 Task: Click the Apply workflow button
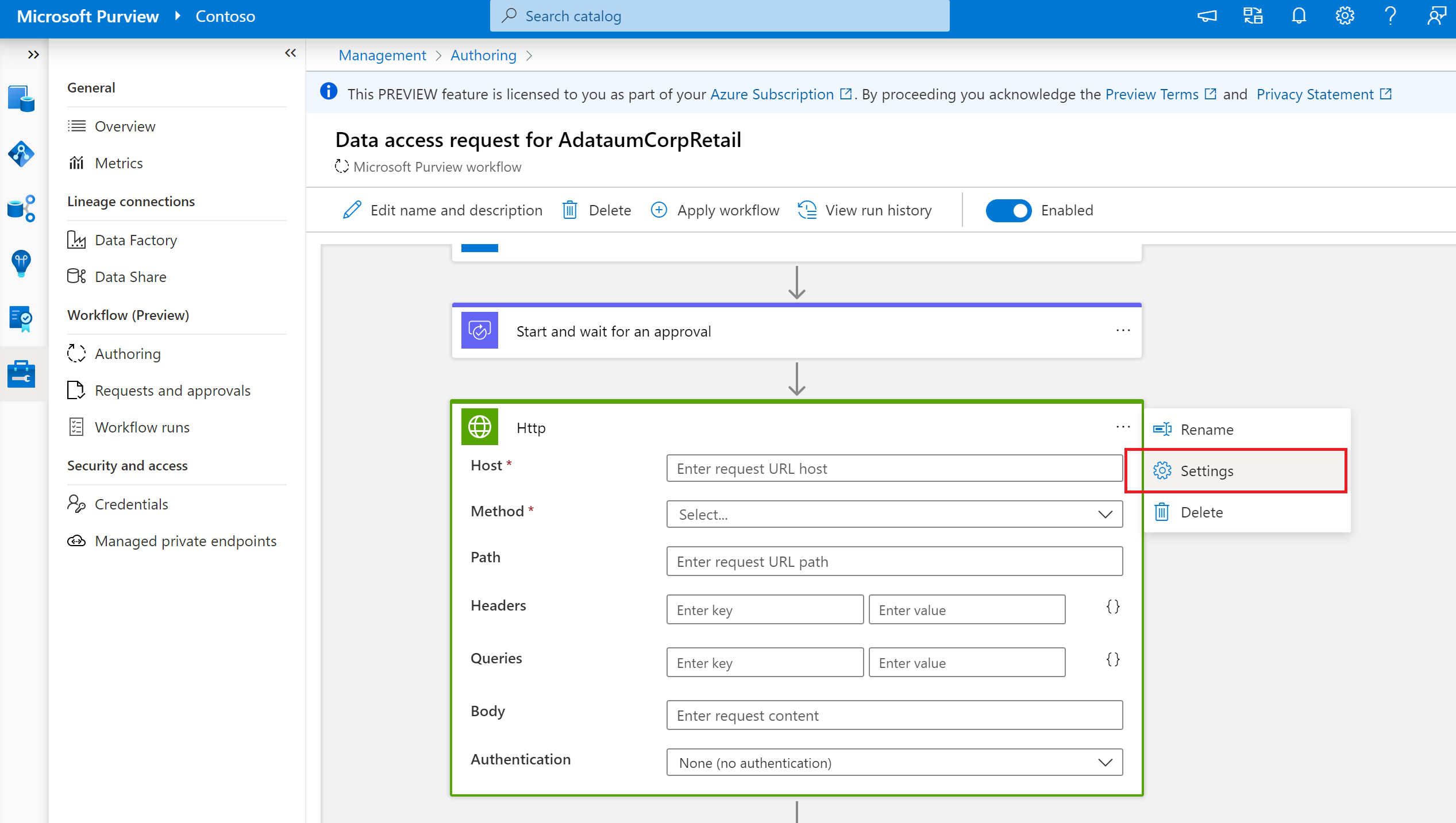click(x=714, y=209)
